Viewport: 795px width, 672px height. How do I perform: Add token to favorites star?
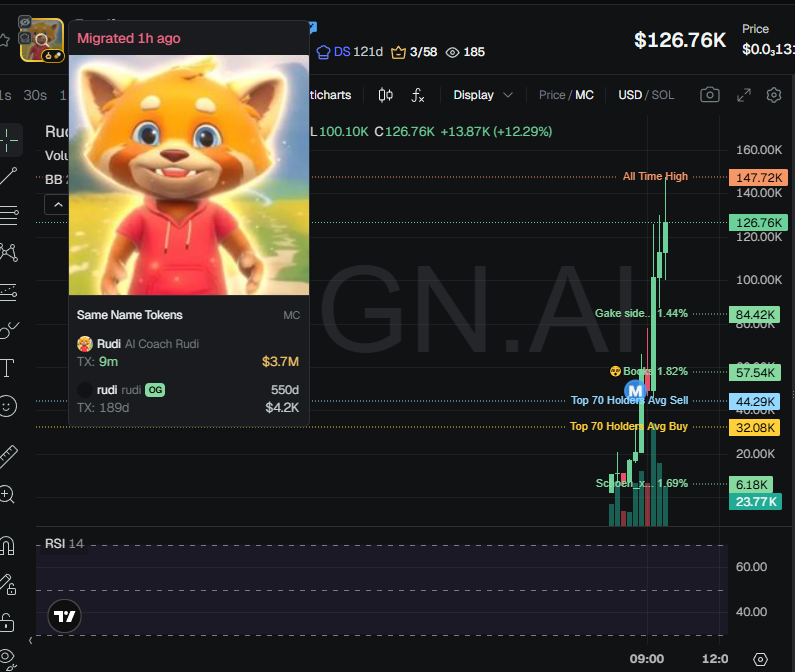(4, 41)
